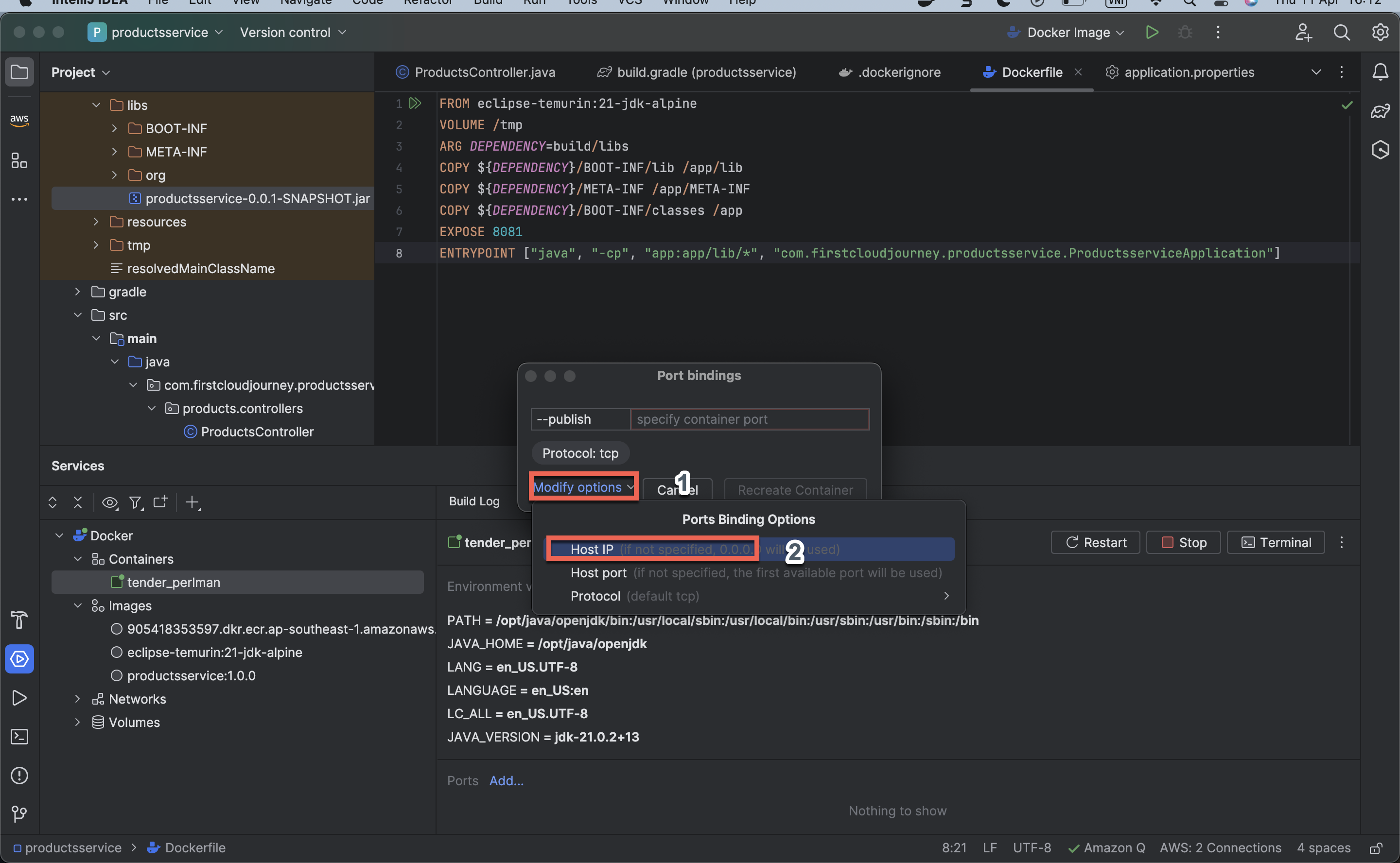Open ProductsController class in project tree
1400x863 pixels.
pyautogui.click(x=257, y=432)
